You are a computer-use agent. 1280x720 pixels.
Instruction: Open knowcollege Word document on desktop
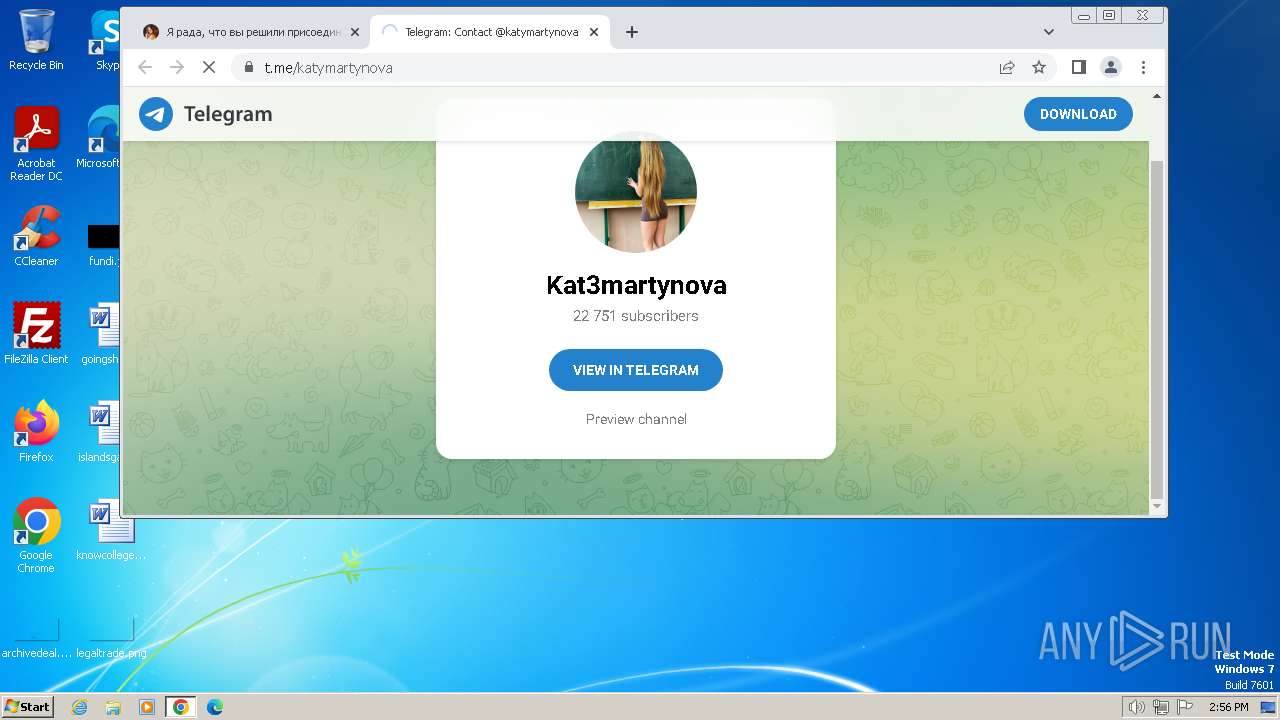pos(111,530)
